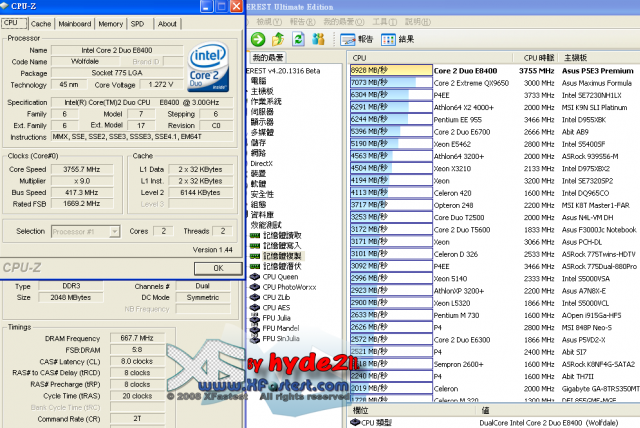Select 顯示器 in EVEREST tree

[x=262, y=122]
